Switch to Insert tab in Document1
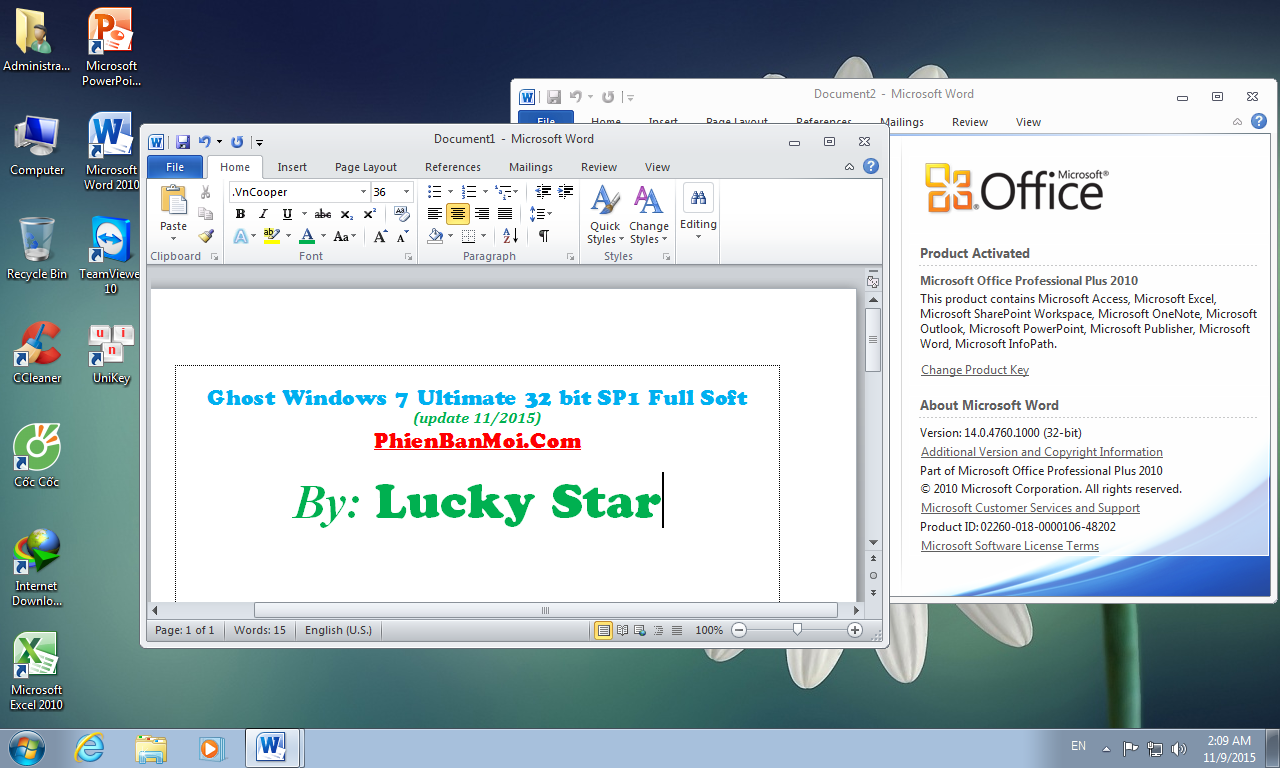Screen dimensions: 1280x768 (x=292, y=167)
